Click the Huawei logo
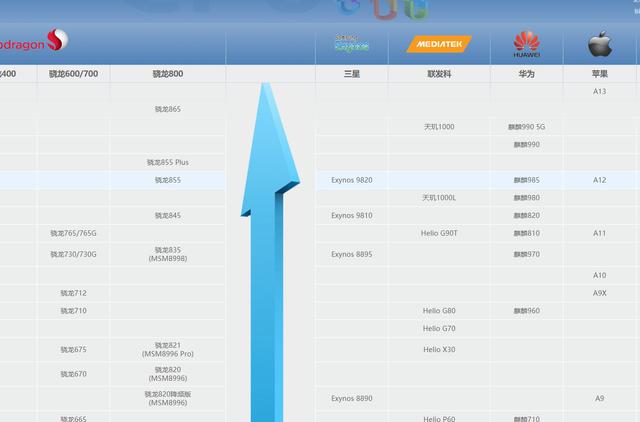 [x=527, y=44]
